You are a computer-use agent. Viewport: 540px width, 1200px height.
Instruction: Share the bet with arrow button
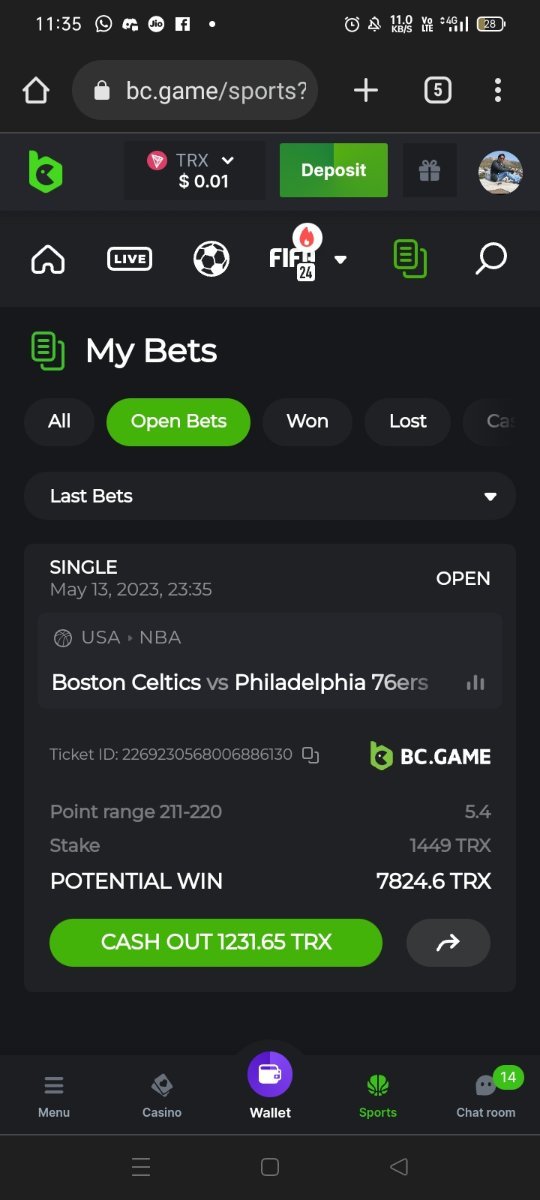click(x=448, y=942)
